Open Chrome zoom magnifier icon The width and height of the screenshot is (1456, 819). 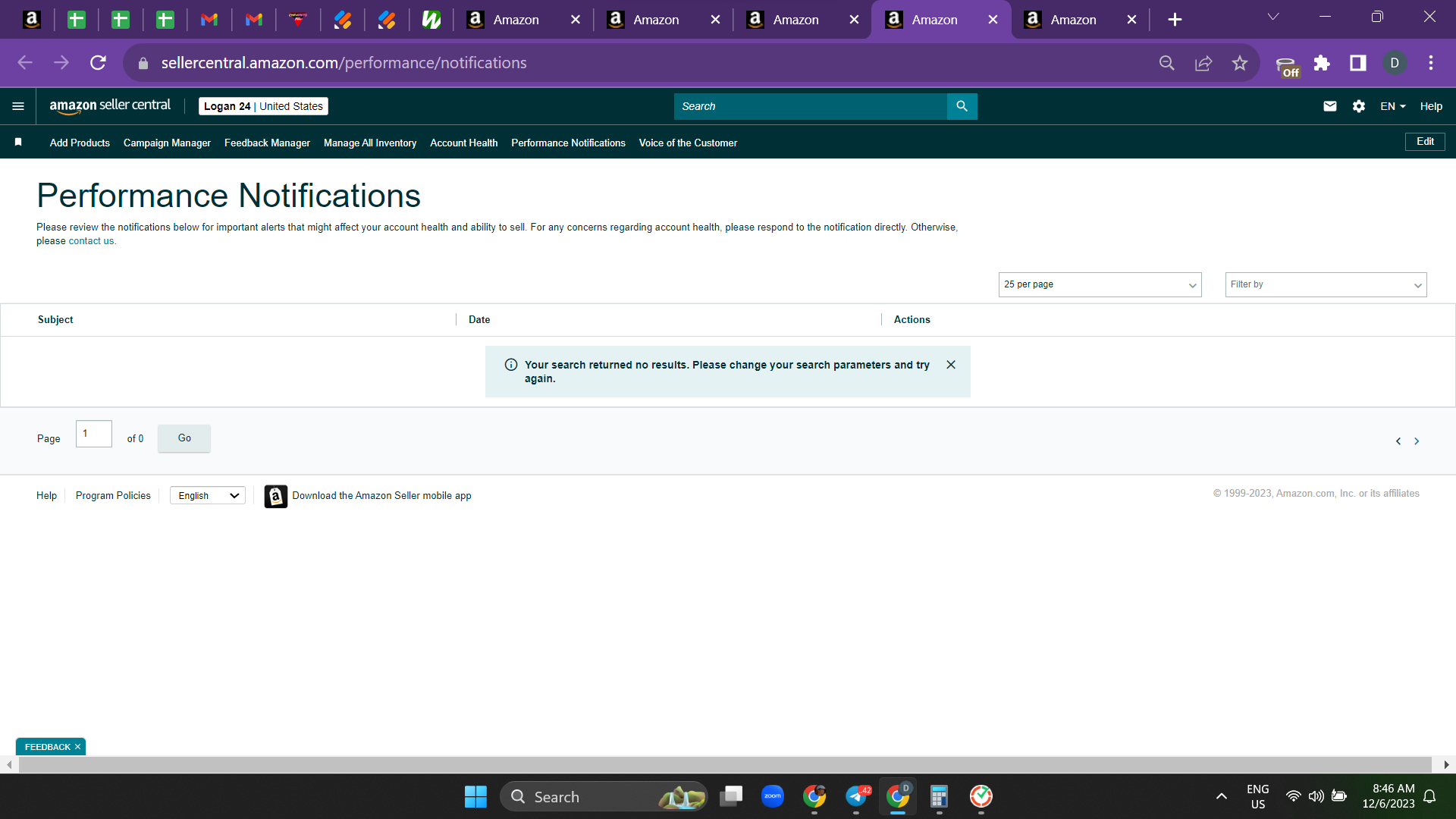pos(1167,63)
